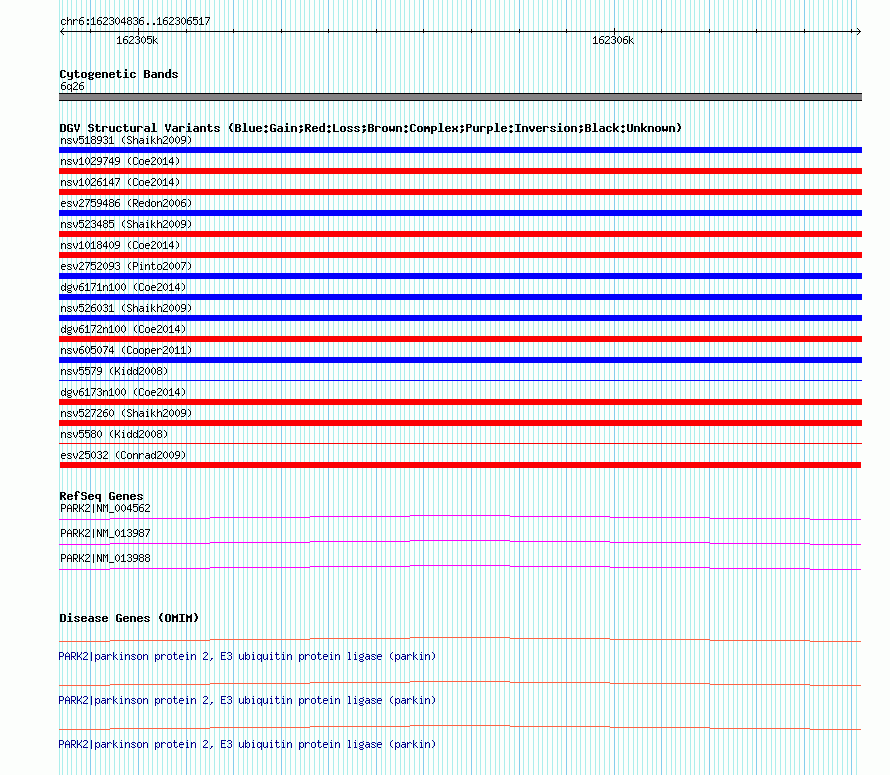The image size is (890, 775).
Task: Open variant nsv1026147 (Coe2014)
Action: click(120, 182)
